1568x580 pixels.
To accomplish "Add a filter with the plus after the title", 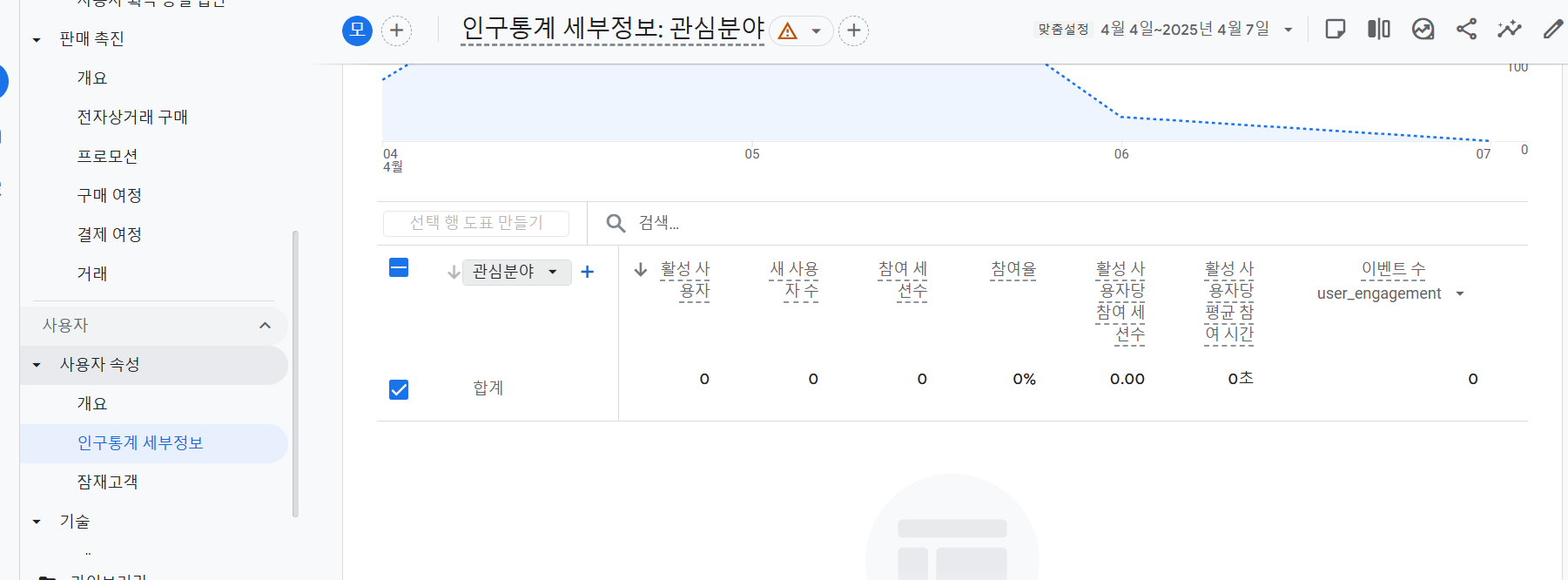I will (x=854, y=30).
